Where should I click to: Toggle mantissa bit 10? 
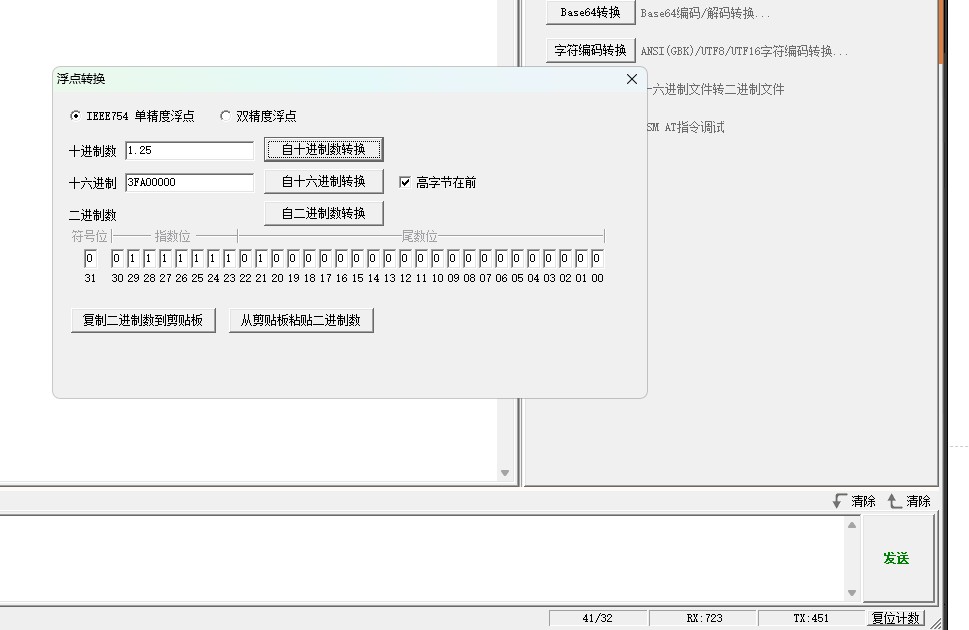click(438, 258)
